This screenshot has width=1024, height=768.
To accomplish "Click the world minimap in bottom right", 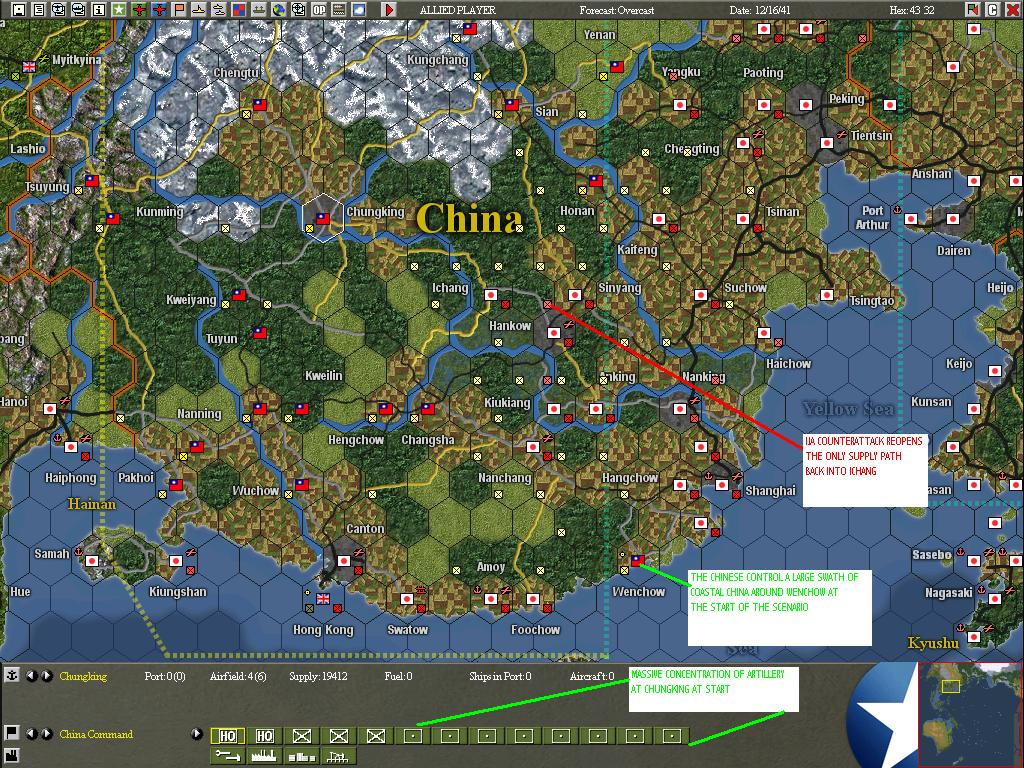I will [x=970, y=714].
